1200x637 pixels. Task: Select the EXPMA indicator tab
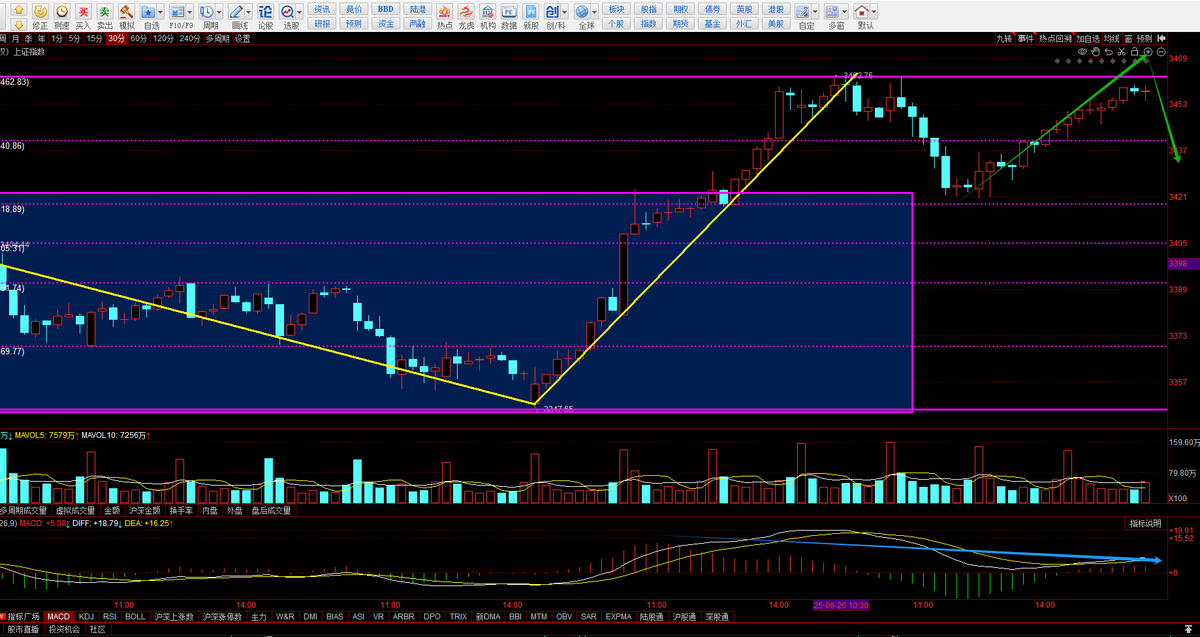click(x=619, y=616)
